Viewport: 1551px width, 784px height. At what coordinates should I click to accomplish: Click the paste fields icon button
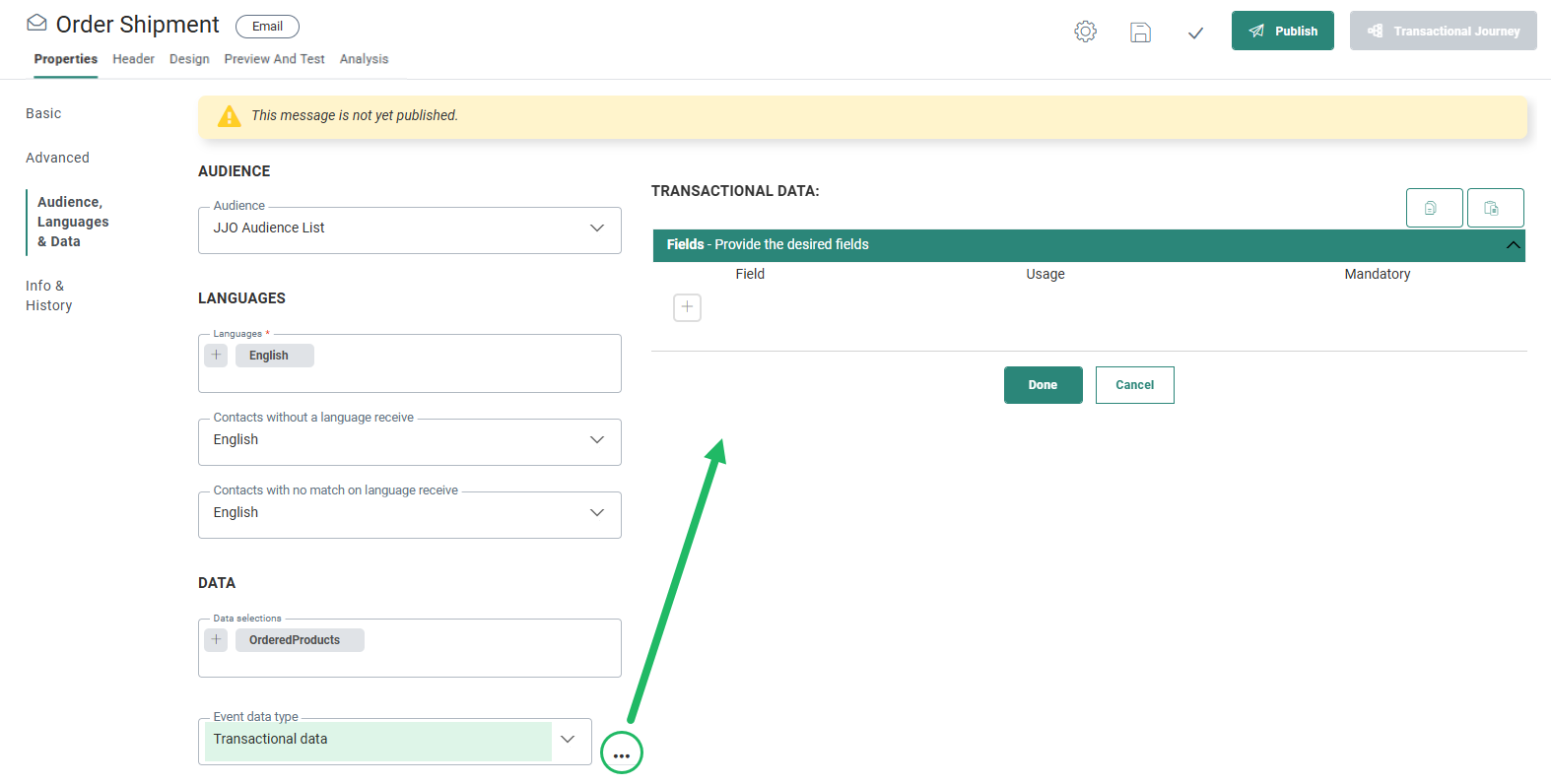(x=1495, y=208)
